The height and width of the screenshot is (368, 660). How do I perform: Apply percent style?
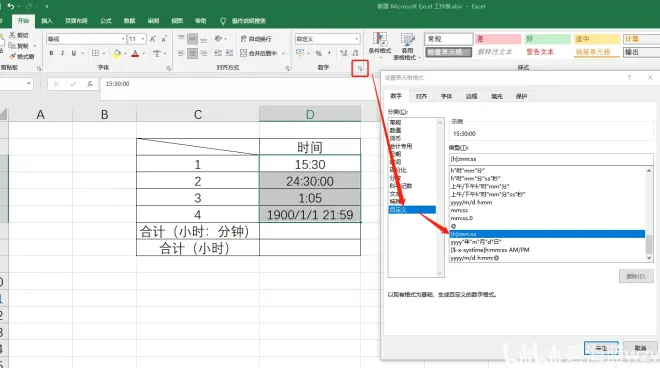click(x=319, y=53)
